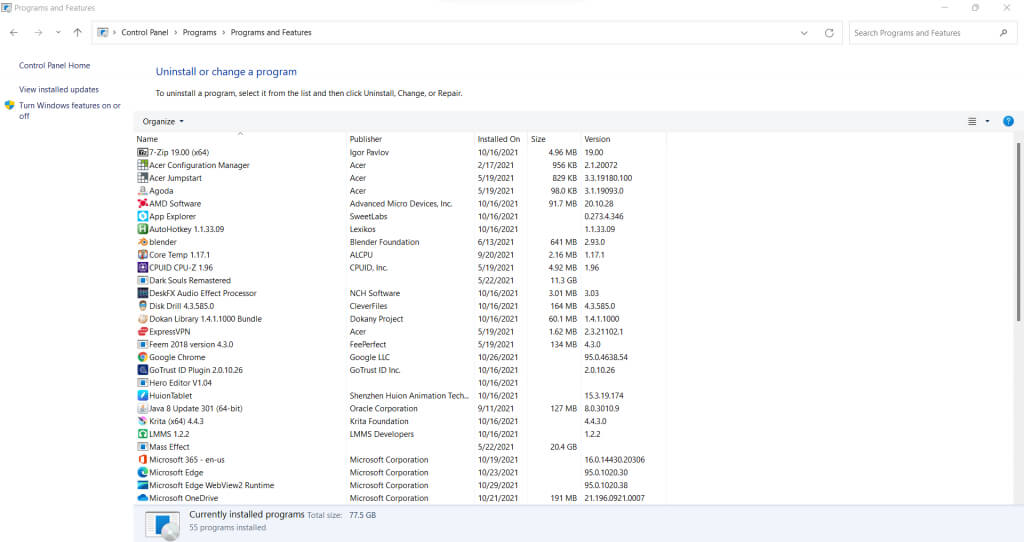Image resolution: width=1024 pixels, height=542 pixels.
Task: Click the Microsoft Edge icon
Action: (142, 472)
